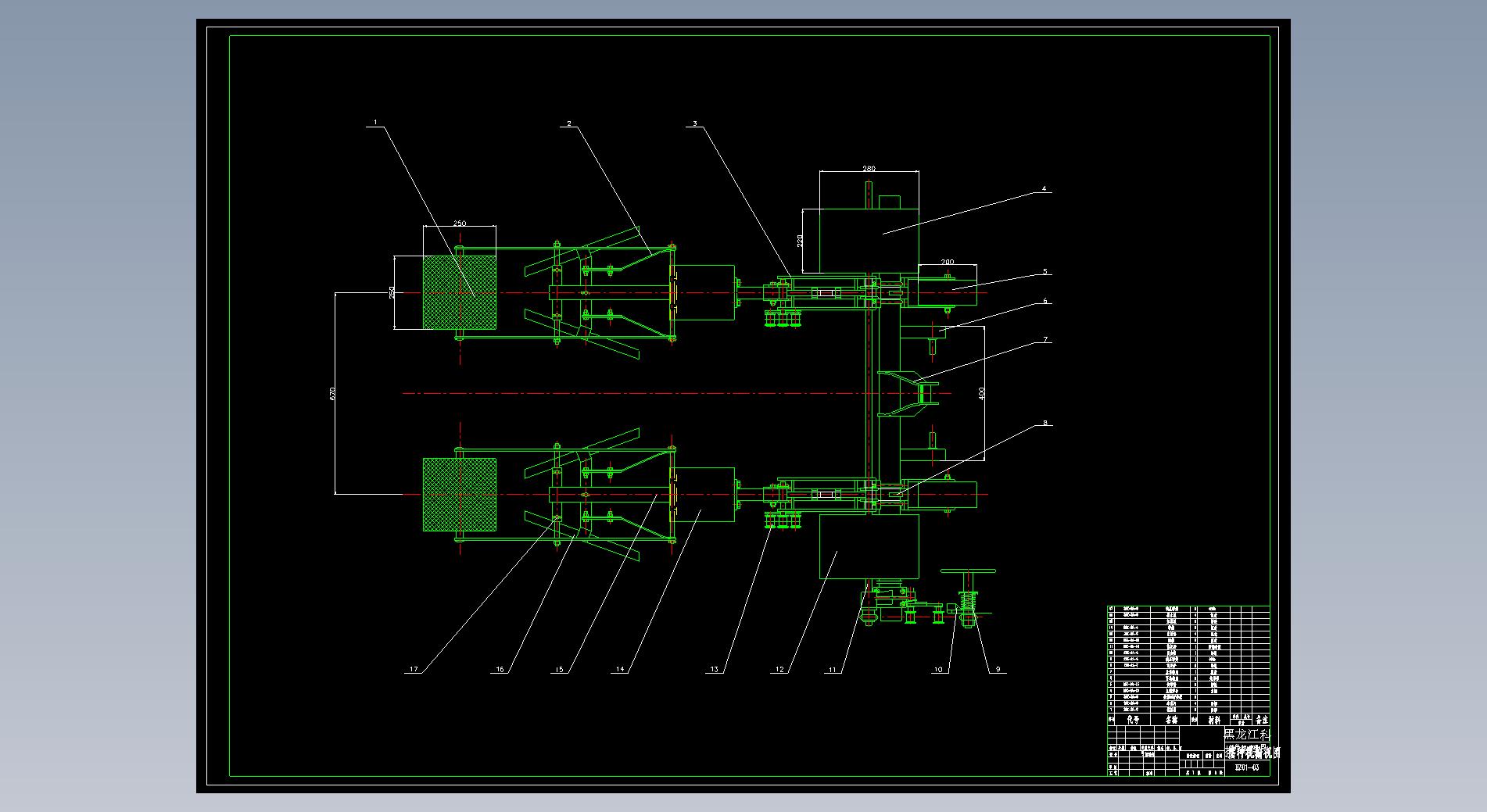Select part callout label 2

pyautogui.click(x=569, y=123)
